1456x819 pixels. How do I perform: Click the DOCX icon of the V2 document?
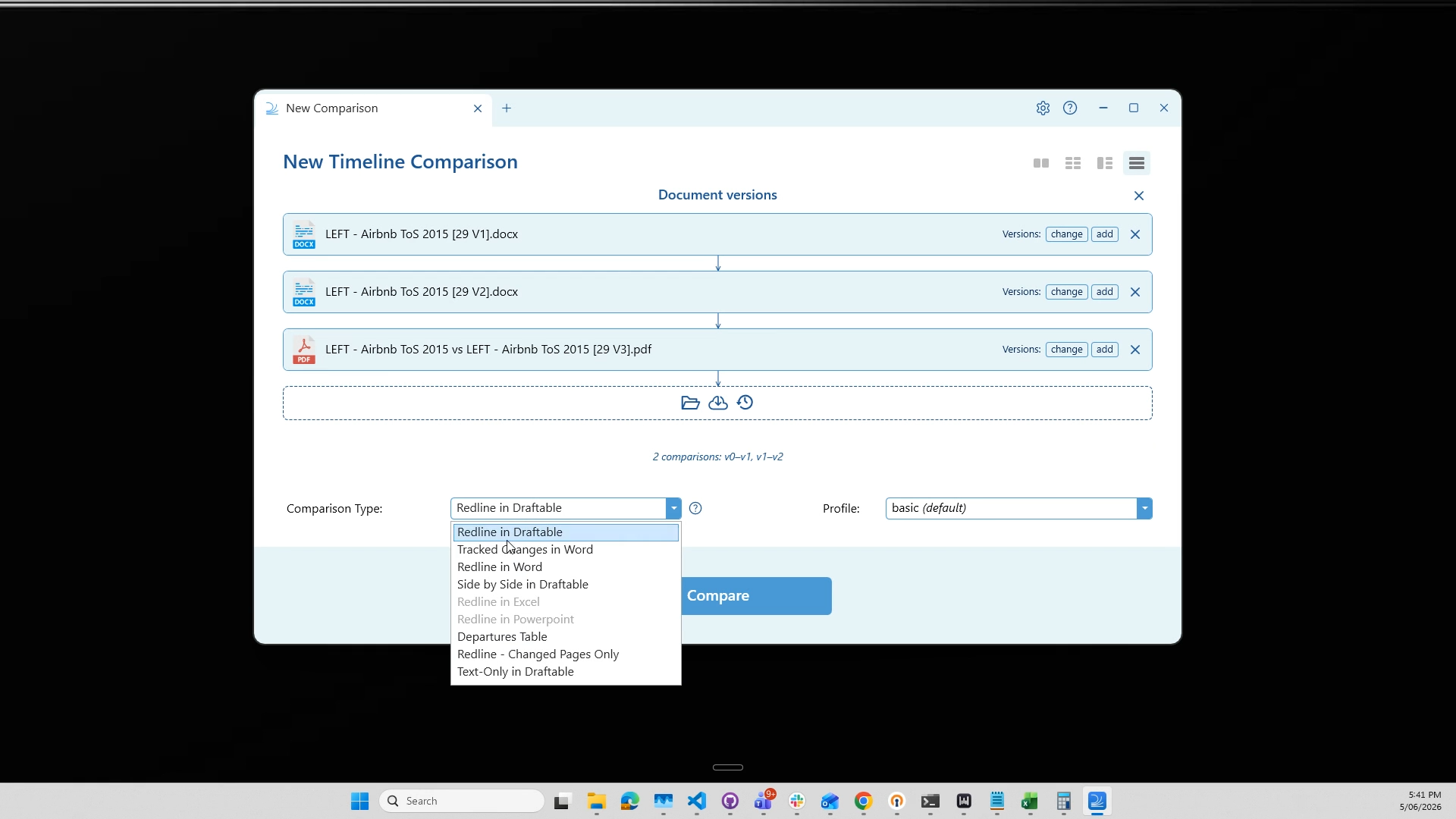304,292
